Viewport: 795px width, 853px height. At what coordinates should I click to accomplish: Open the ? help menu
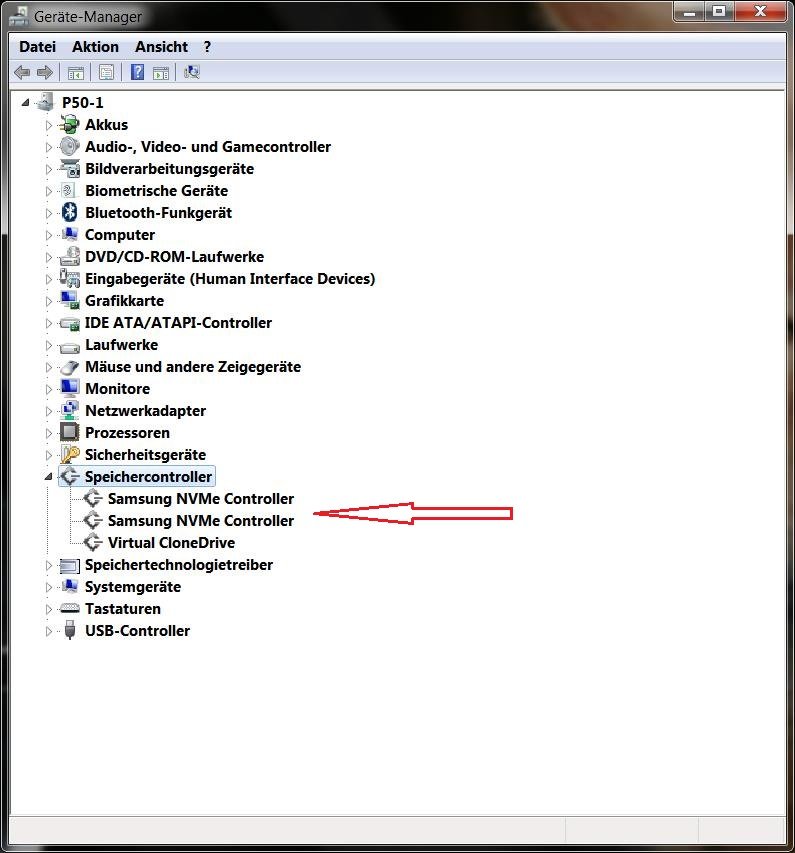click(x=207, y=47)
